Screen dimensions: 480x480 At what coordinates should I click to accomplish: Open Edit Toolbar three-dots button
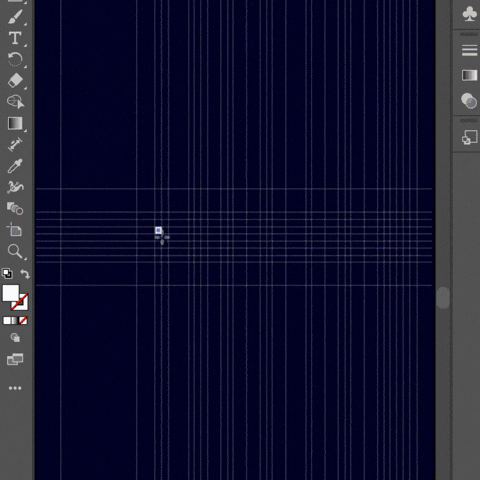(x=15, y=388)
